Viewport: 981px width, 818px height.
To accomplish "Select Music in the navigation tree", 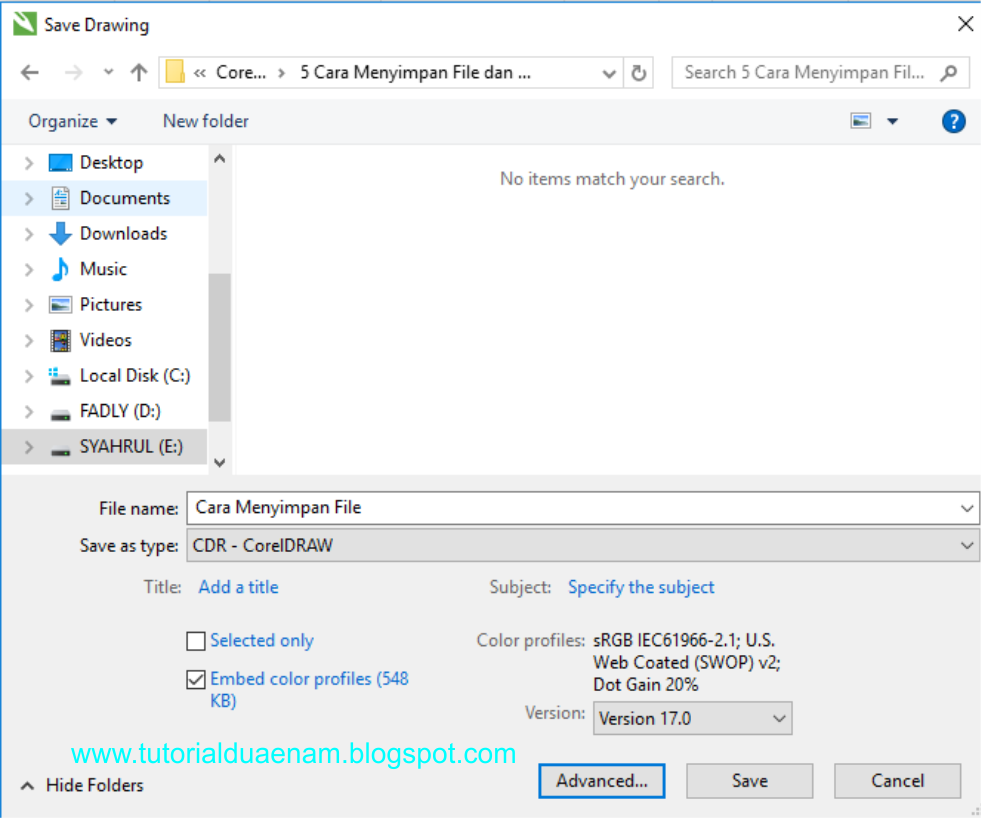I will tap(103, 269).
